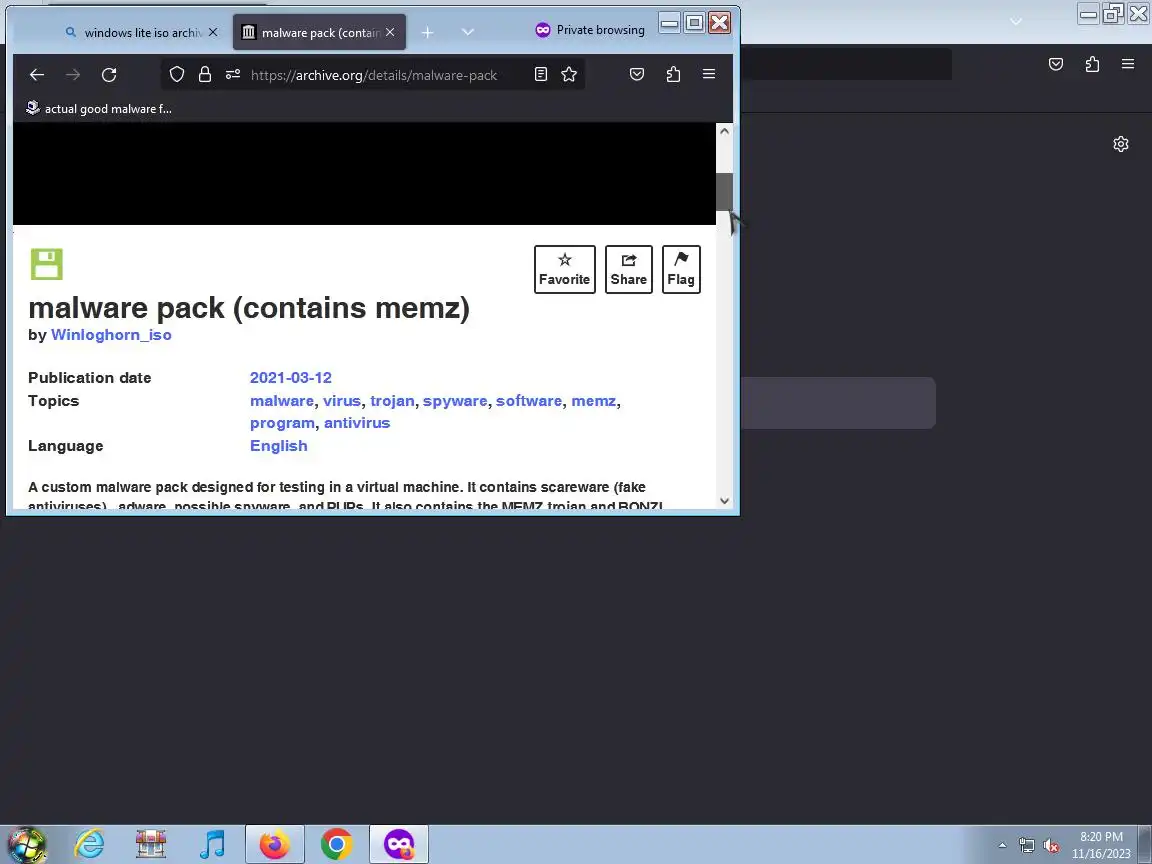Bookmark this page with the star

569,74
